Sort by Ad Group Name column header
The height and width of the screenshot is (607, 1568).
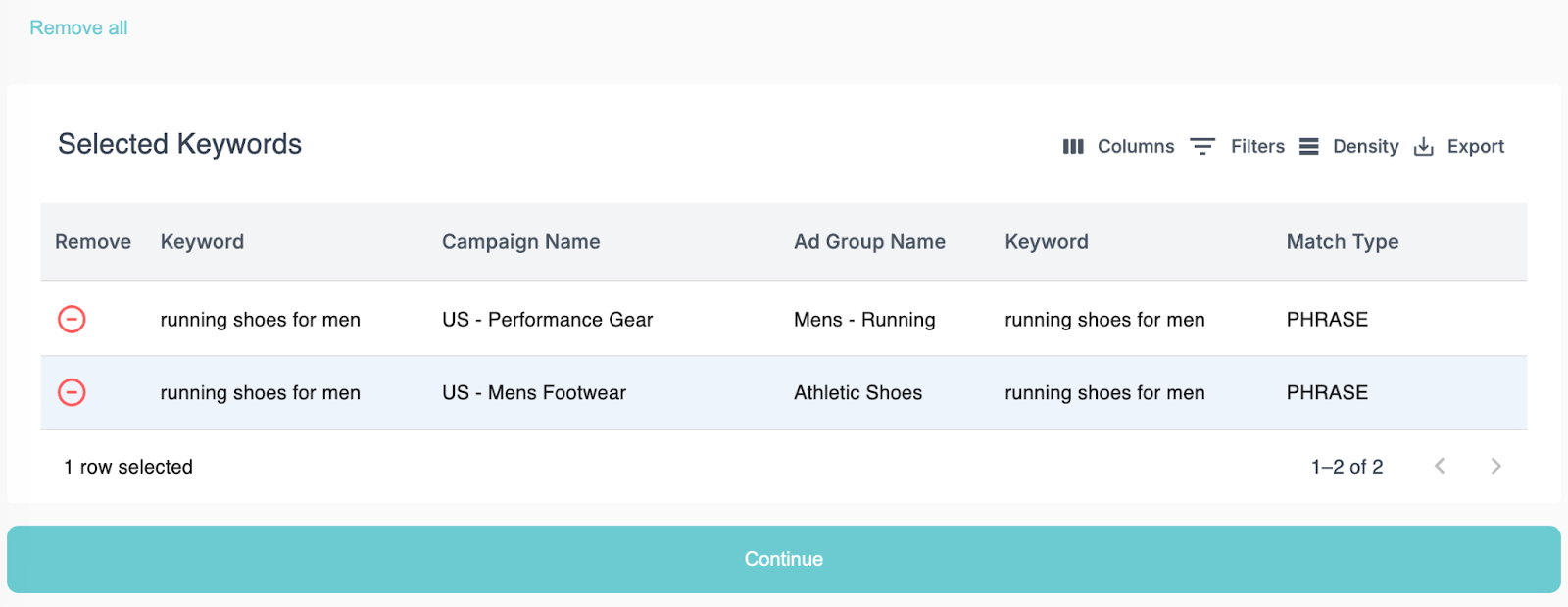869,241
